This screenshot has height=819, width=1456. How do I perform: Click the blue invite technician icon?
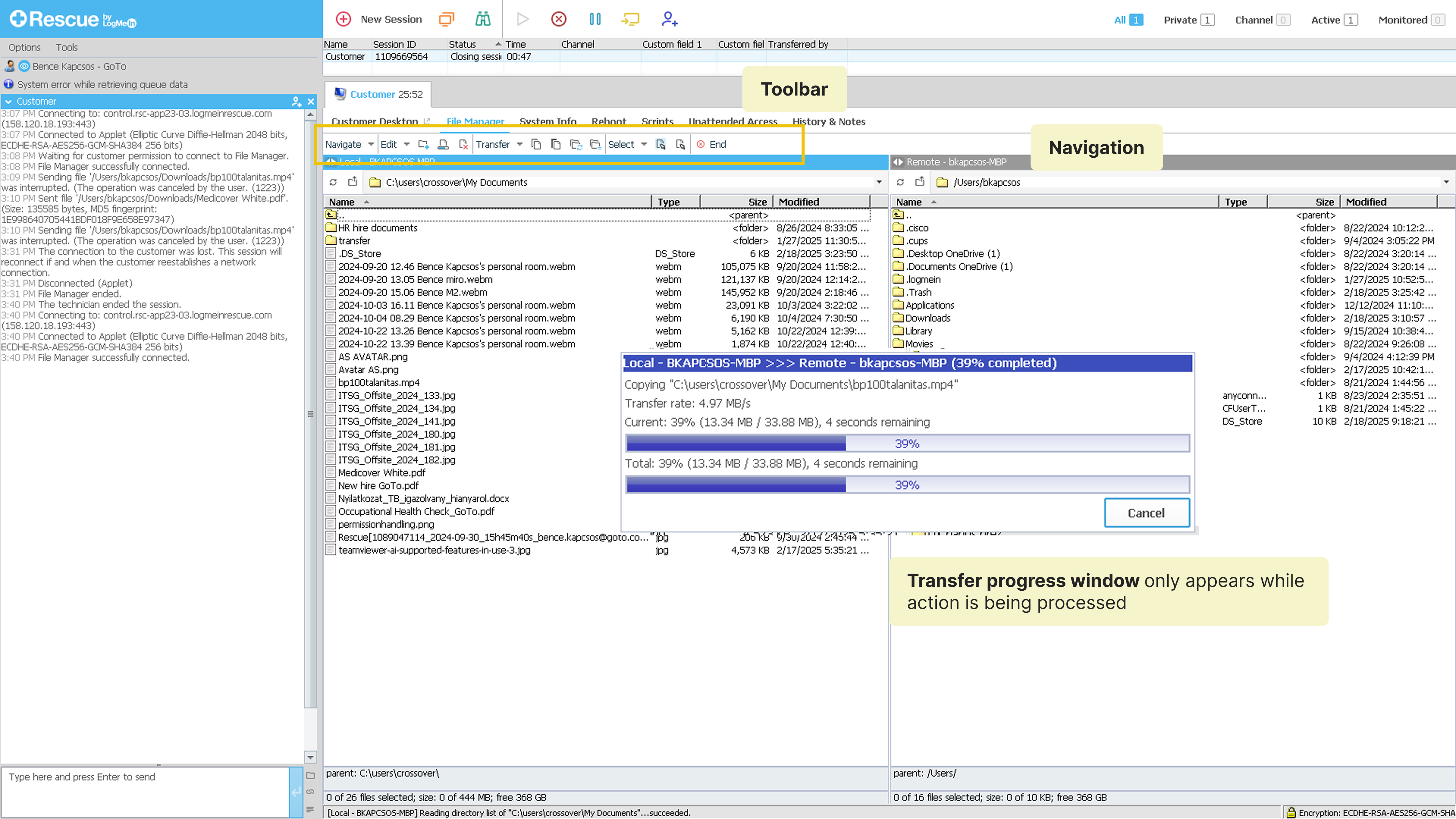coord(669,19)
